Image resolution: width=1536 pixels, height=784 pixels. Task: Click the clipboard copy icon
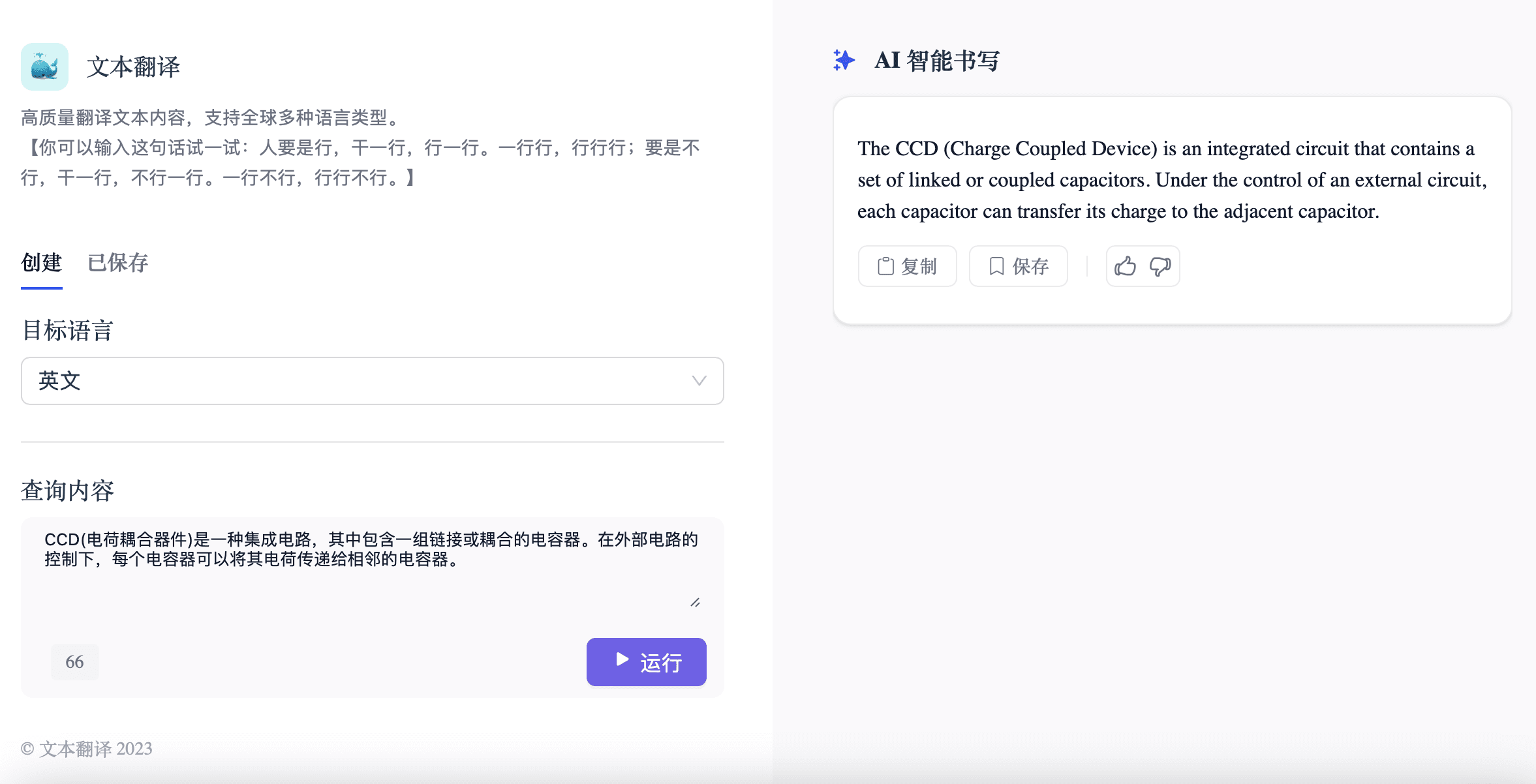pos(885,266)
